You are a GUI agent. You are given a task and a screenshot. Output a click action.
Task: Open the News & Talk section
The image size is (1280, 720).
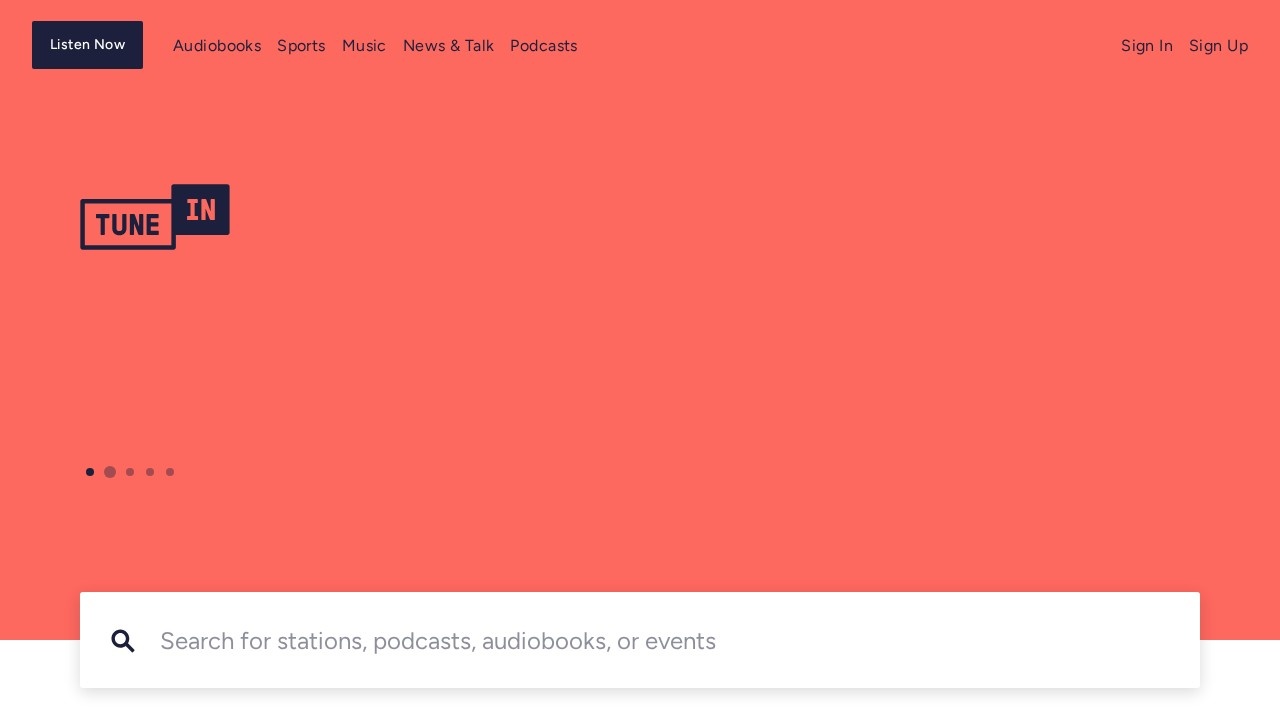pos(448,45)
